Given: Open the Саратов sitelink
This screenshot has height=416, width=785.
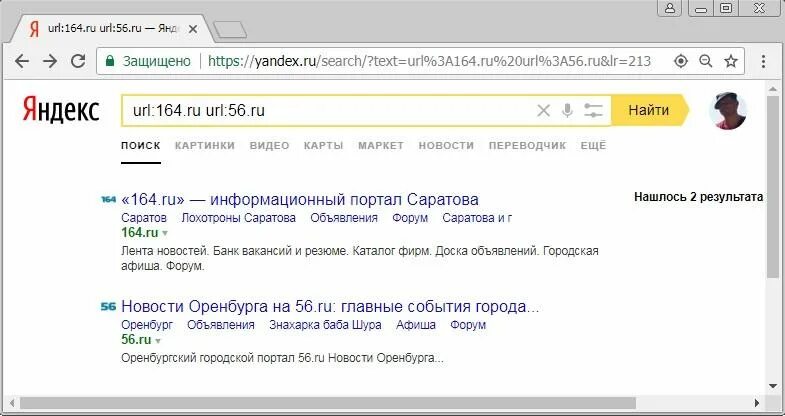Looking at the screenshot, I should coord(144,218).
